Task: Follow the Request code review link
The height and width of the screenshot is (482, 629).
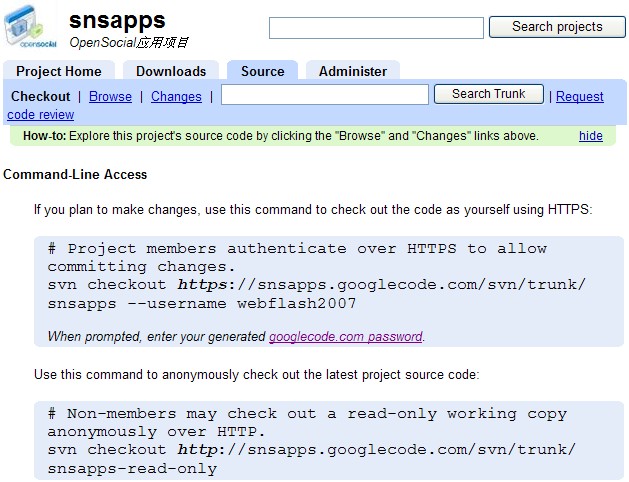Action: pos(580,96)
